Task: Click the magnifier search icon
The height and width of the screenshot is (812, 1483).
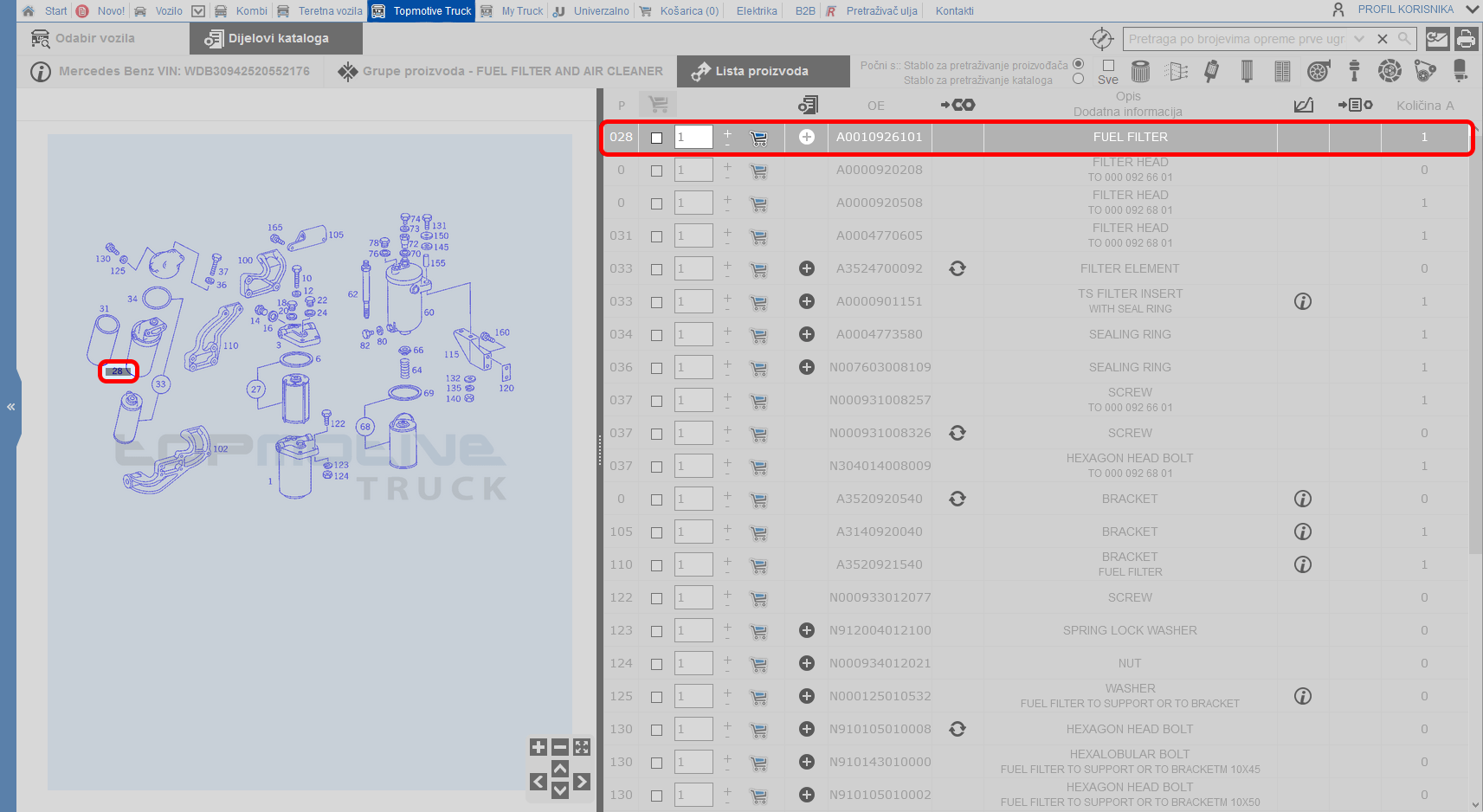Action: click(1404, 39)
